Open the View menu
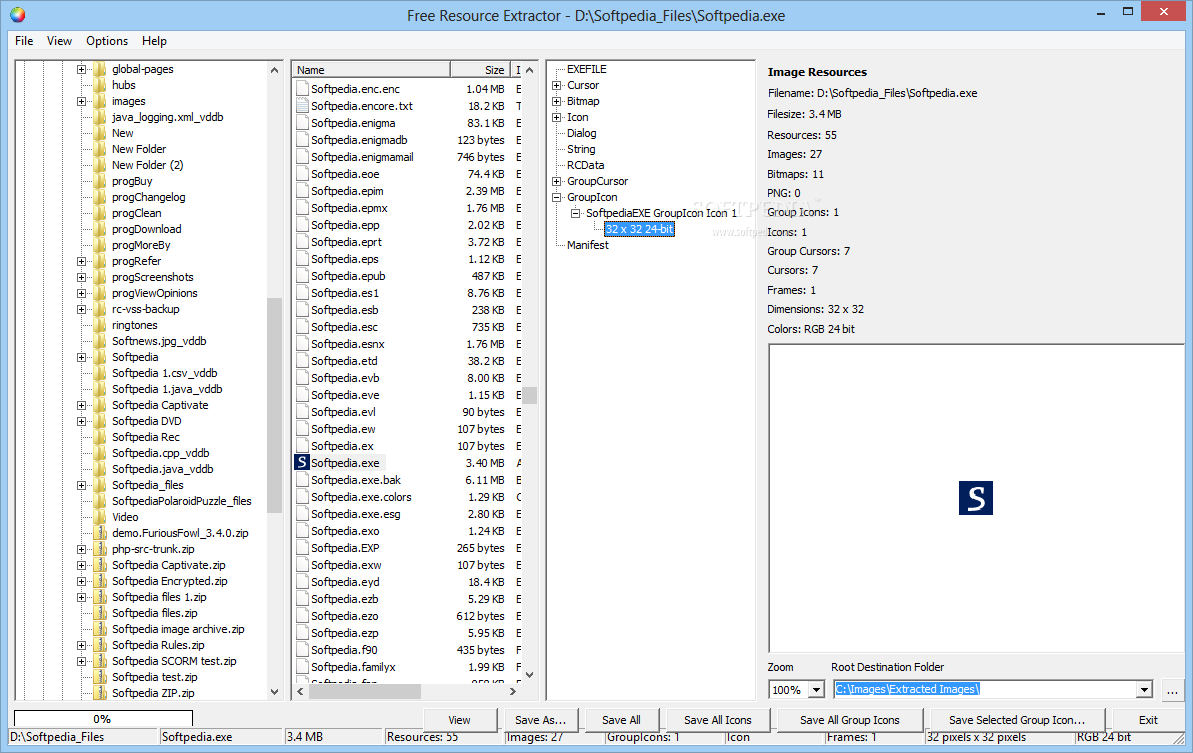Image resolution: width=1193 pixels, height=753 pixels. [59, 41]
